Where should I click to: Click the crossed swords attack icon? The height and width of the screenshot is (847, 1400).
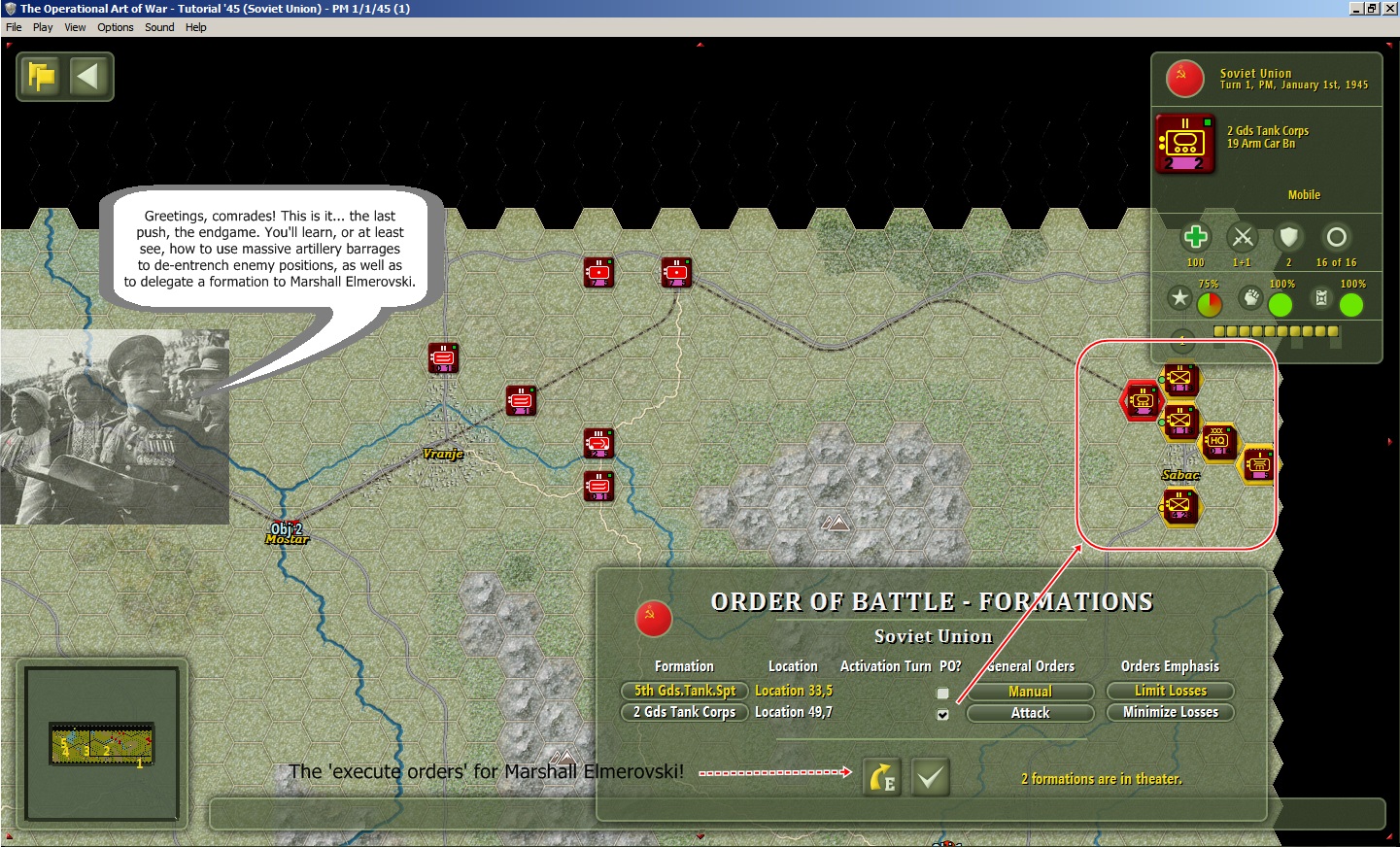pos(1243,237)
